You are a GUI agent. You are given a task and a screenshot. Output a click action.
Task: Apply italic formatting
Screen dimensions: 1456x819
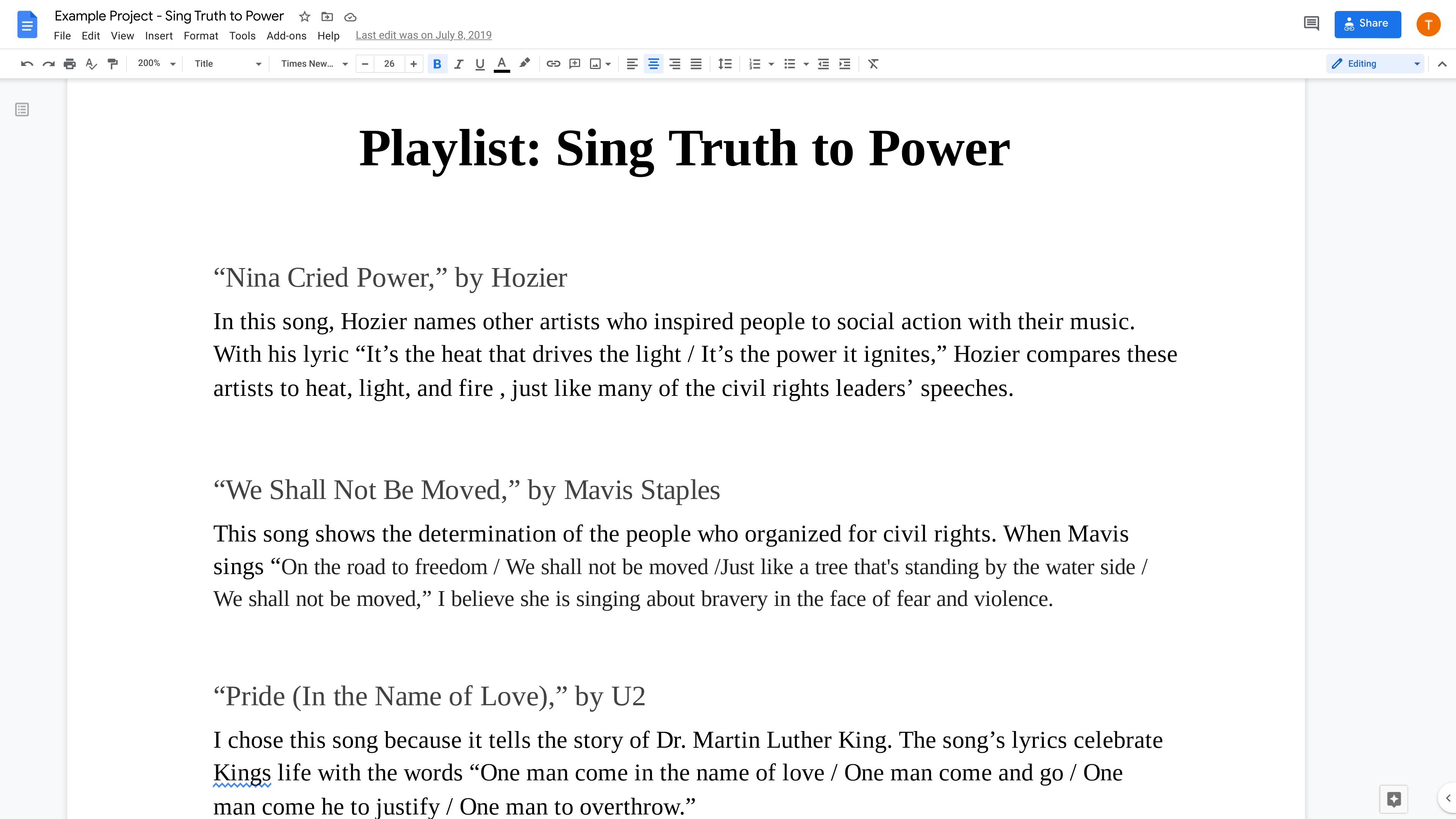(x=458, y=63)
